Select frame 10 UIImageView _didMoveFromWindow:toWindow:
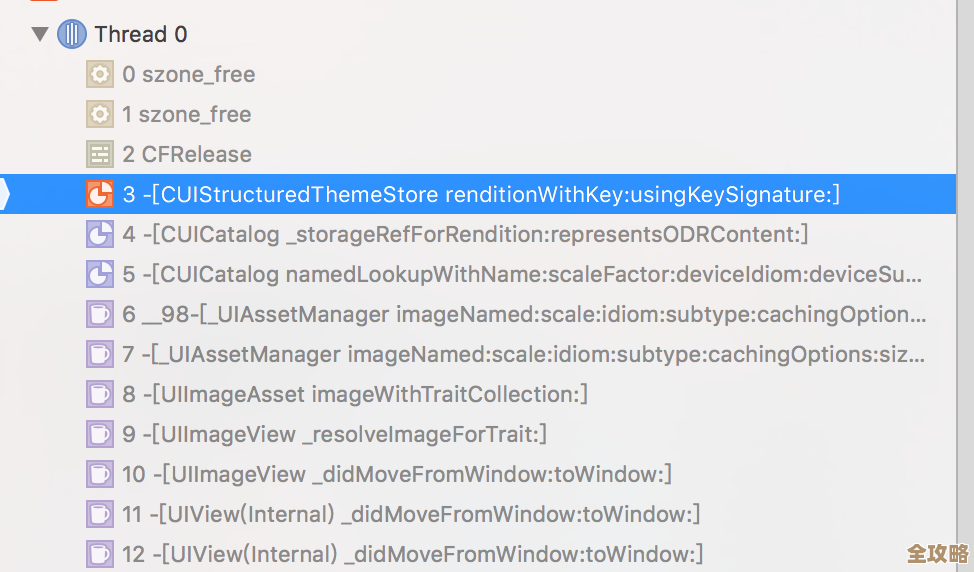Viewport: 974px width, 572px height. [397, 474]
